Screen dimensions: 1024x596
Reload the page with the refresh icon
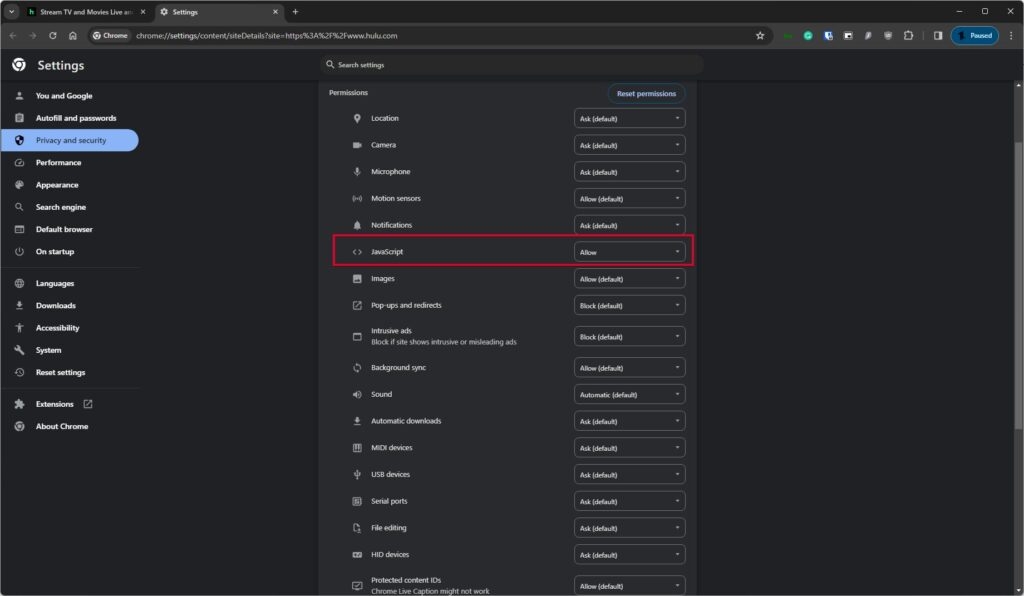point(53,35)
